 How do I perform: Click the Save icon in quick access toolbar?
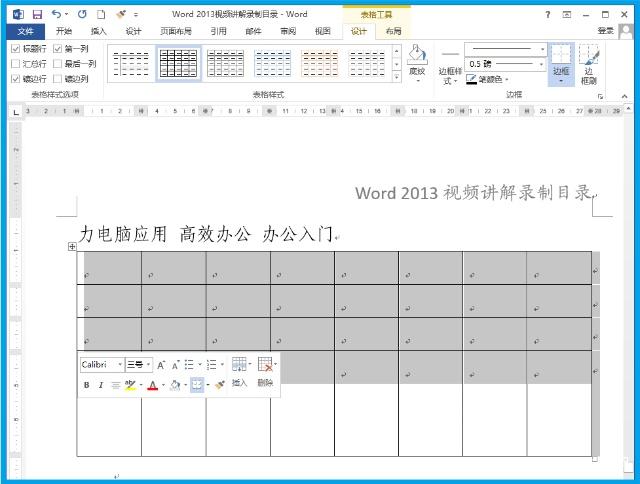[x=37, y=15]
